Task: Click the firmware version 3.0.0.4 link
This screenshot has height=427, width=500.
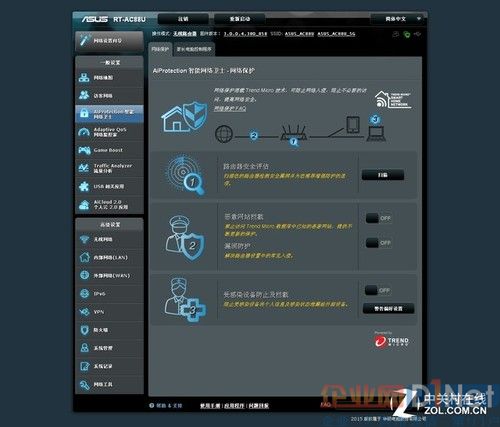Action: click(x=245, y=34)
